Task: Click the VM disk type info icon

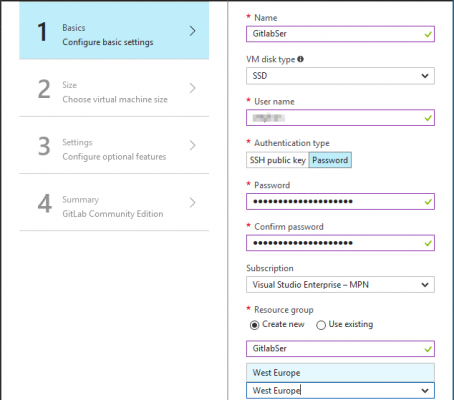Action: click(x=300, y=59)
